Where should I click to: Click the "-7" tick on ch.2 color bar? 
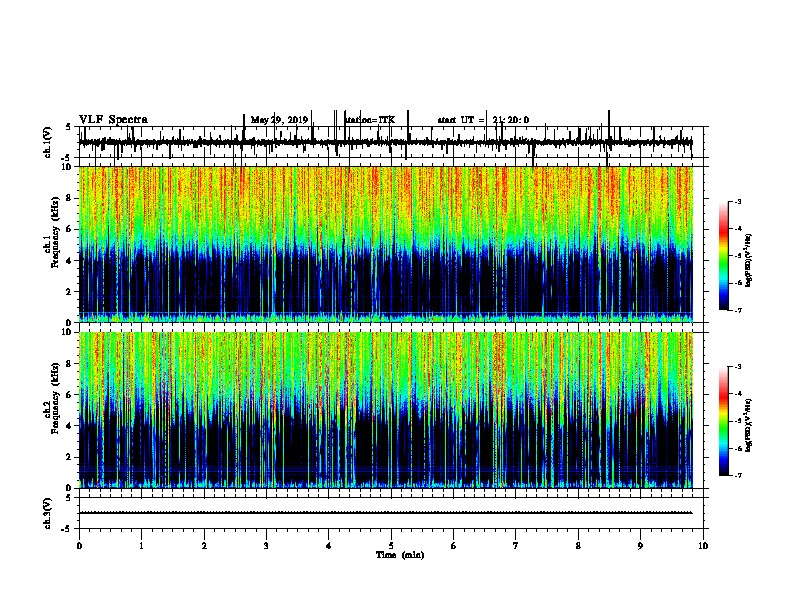tap(738, 476)
